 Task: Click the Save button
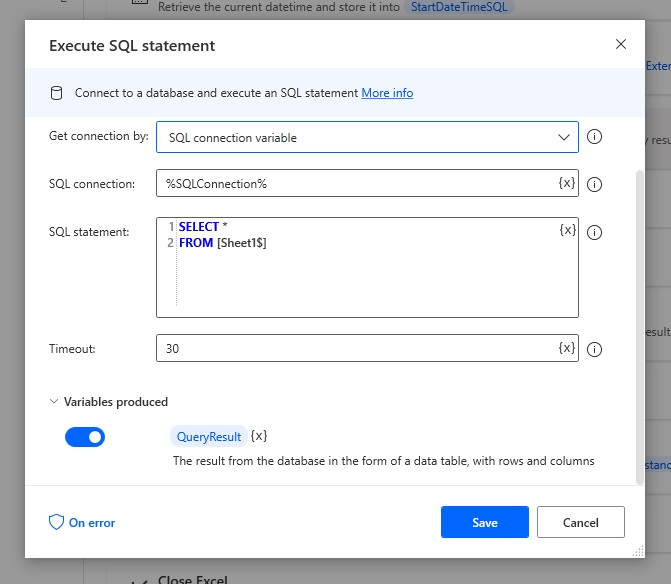[485, 522]
